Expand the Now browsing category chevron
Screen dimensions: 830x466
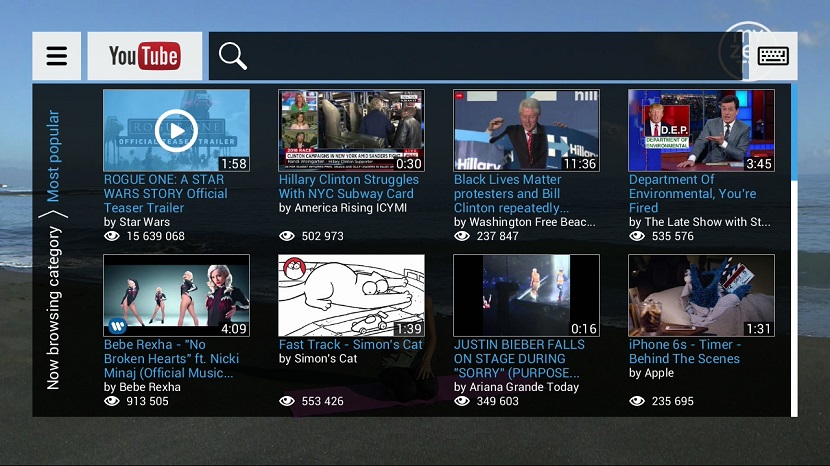pos(54,214)
